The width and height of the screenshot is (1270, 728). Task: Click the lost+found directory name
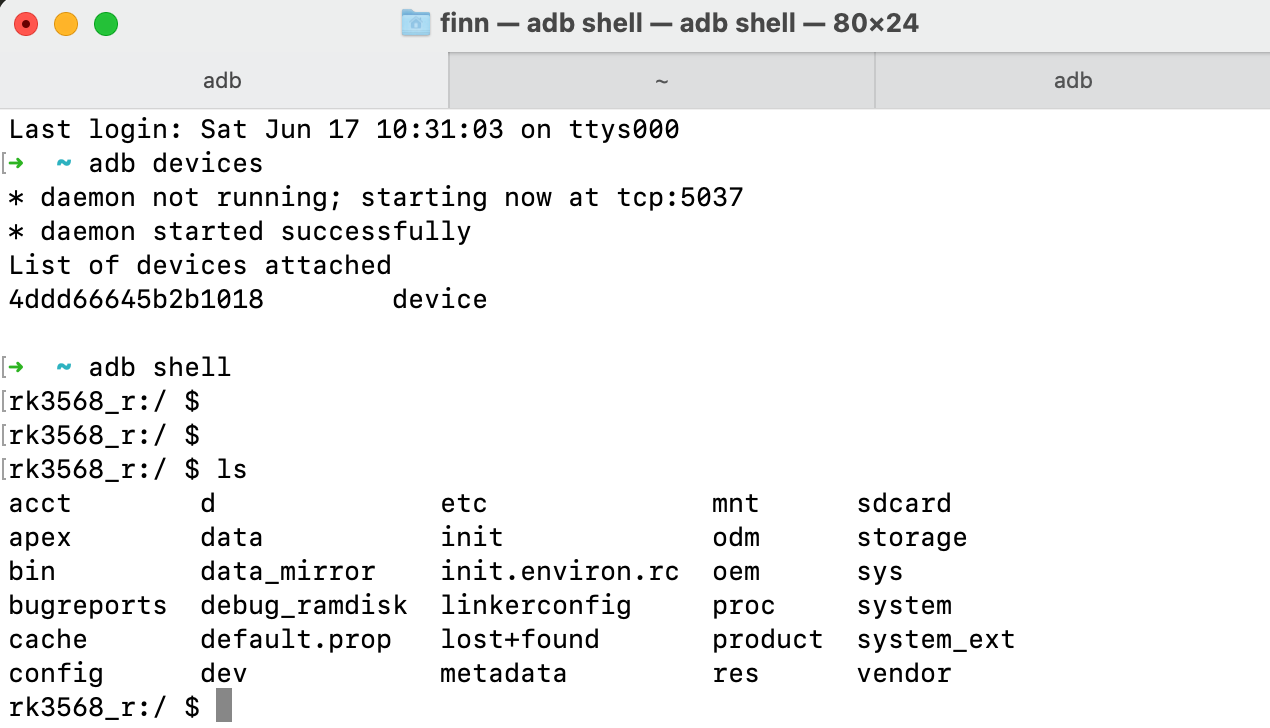tap(520, 639)
